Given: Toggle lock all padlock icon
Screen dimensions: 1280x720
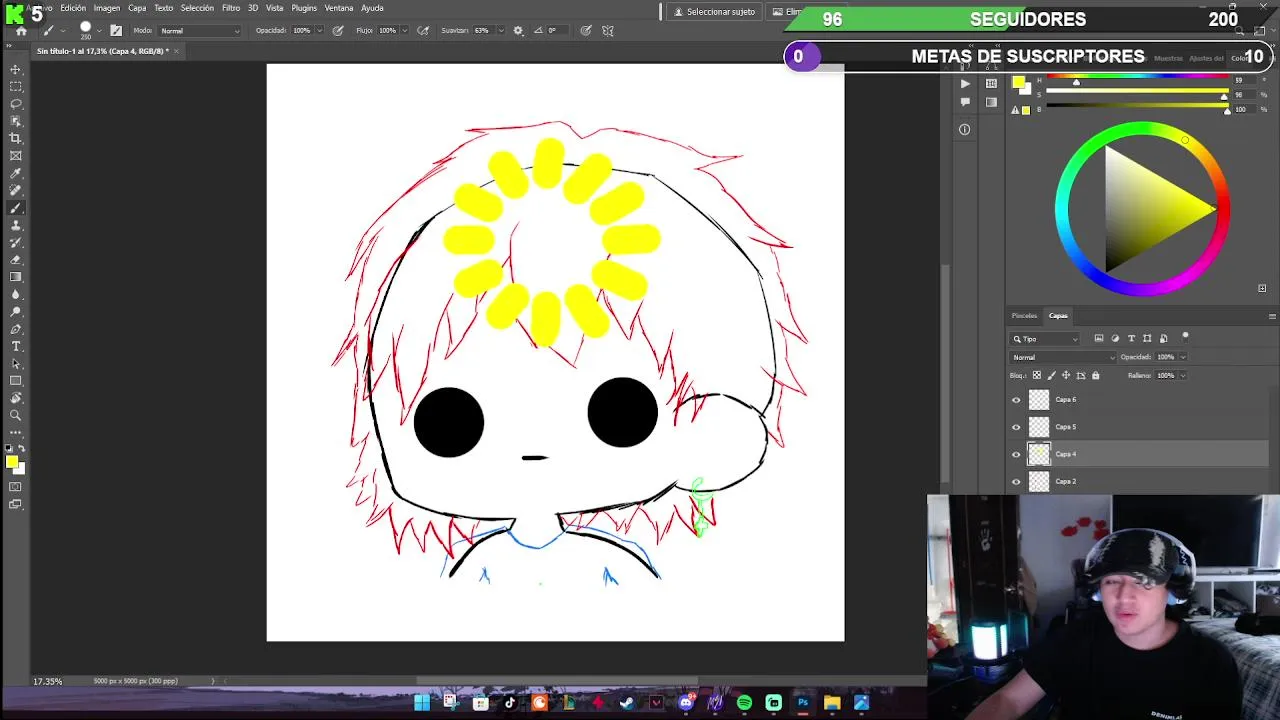Looking at the screenshot, I should (x=1095, y=375).
